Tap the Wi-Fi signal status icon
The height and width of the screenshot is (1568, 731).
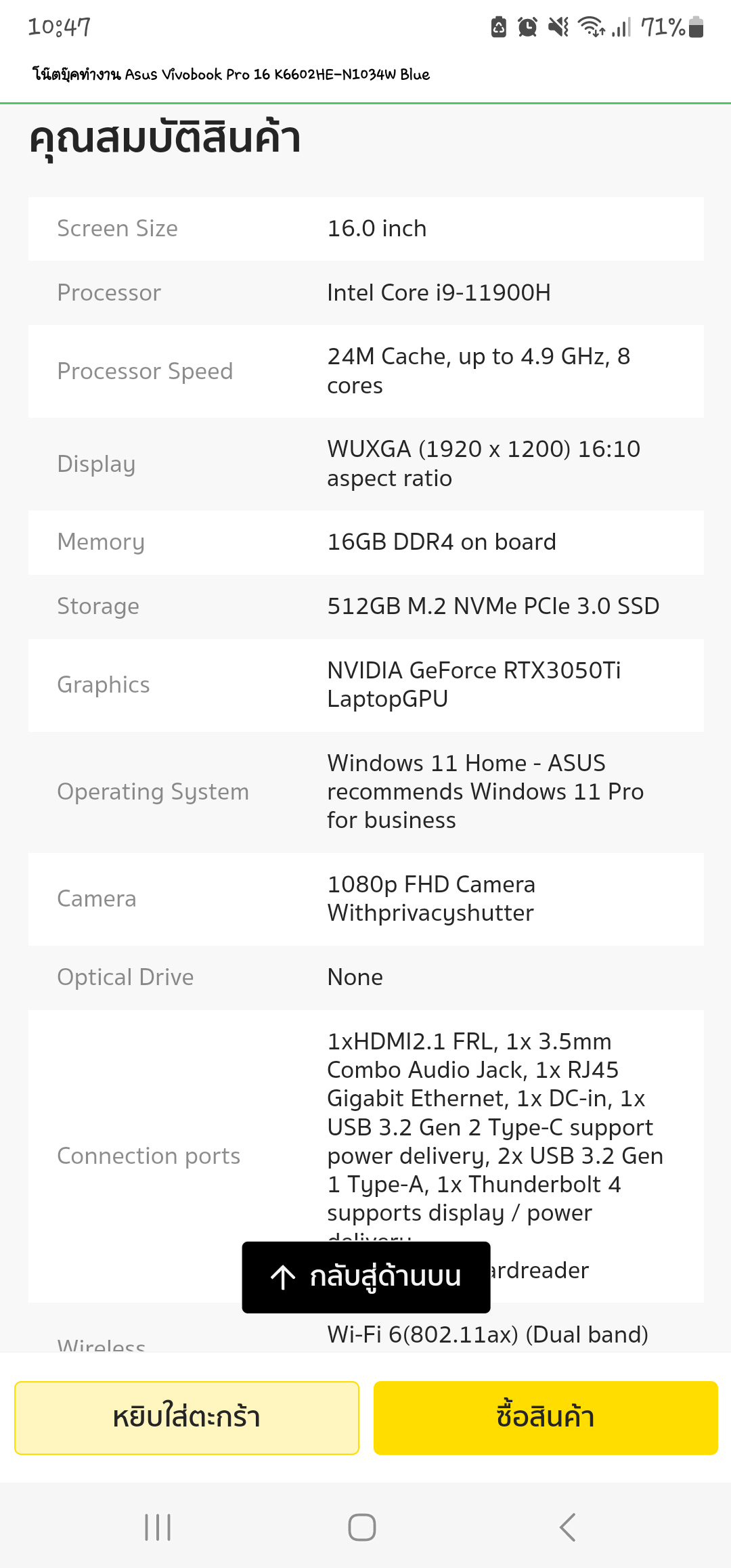(591, 27)
